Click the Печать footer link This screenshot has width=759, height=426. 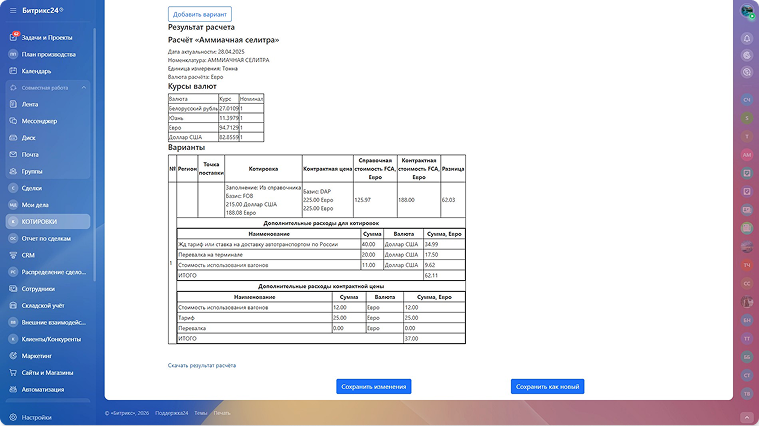(x=222, y=413)
